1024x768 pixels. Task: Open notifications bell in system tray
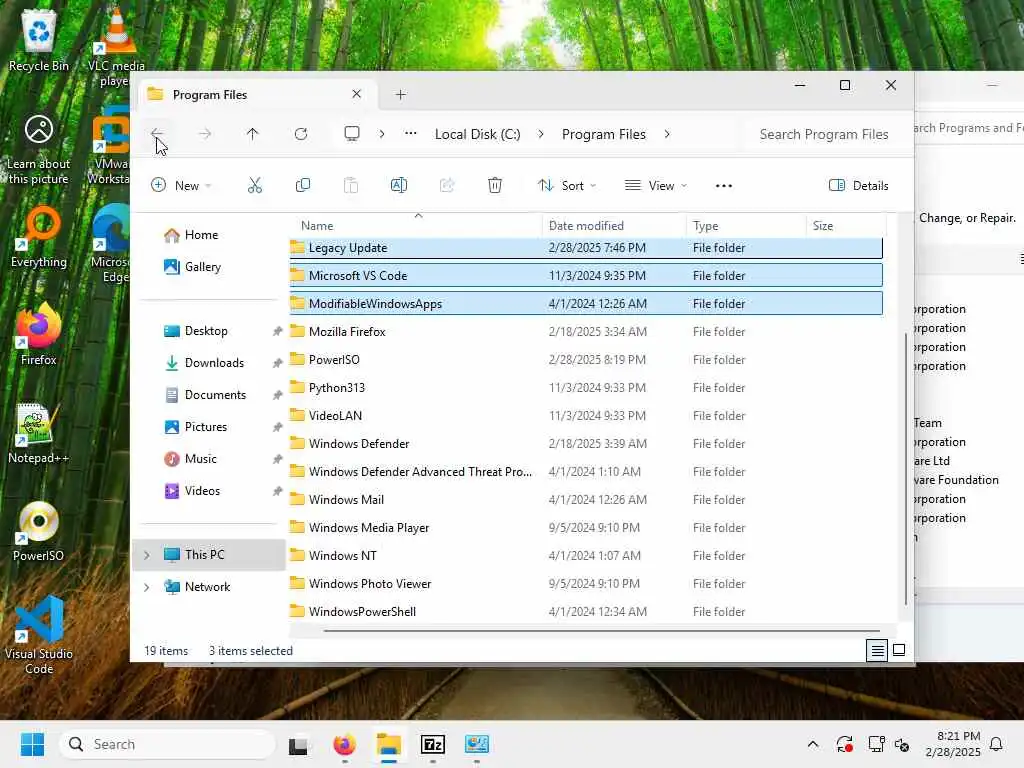(996, 744)
